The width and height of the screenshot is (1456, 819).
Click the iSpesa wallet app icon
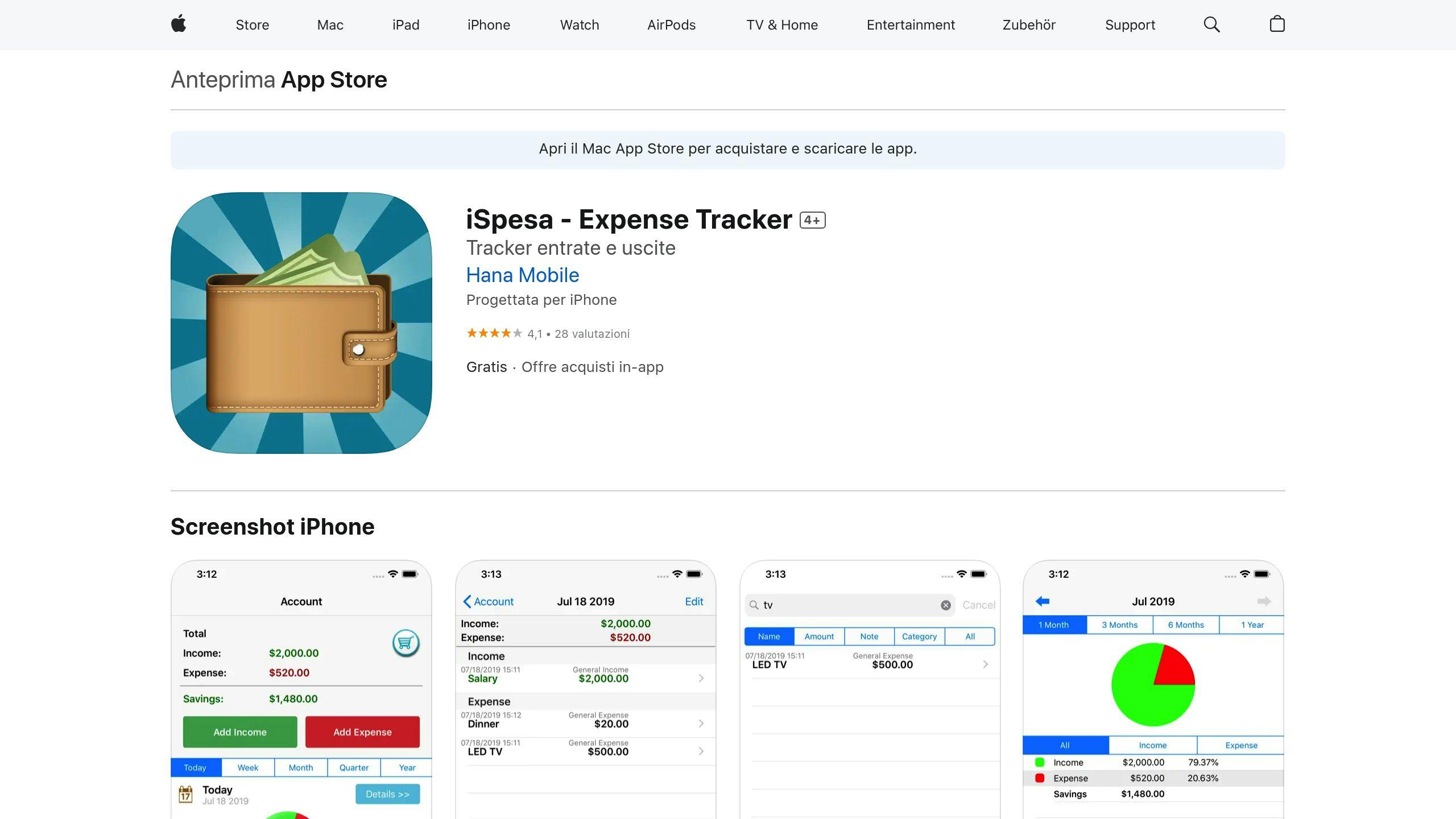coord(301,322)
